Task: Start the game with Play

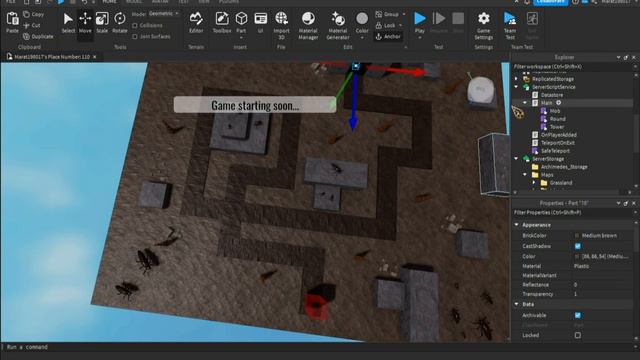Action: (420, 19)
